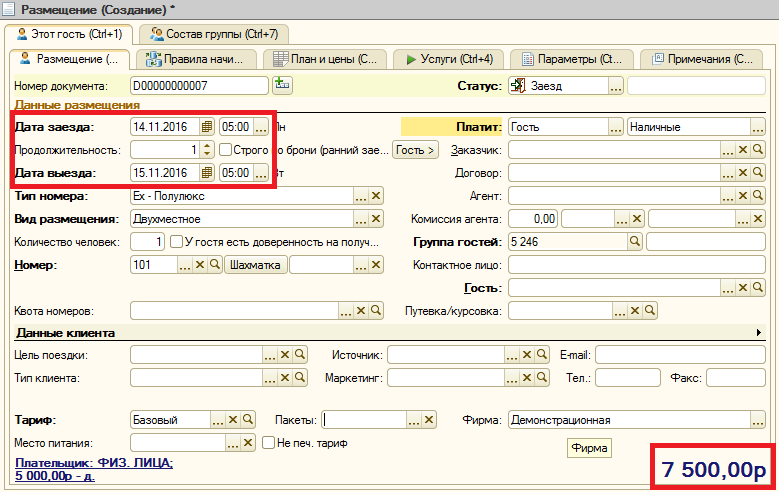Search in Маркетинг field

(x=542, y=378)
